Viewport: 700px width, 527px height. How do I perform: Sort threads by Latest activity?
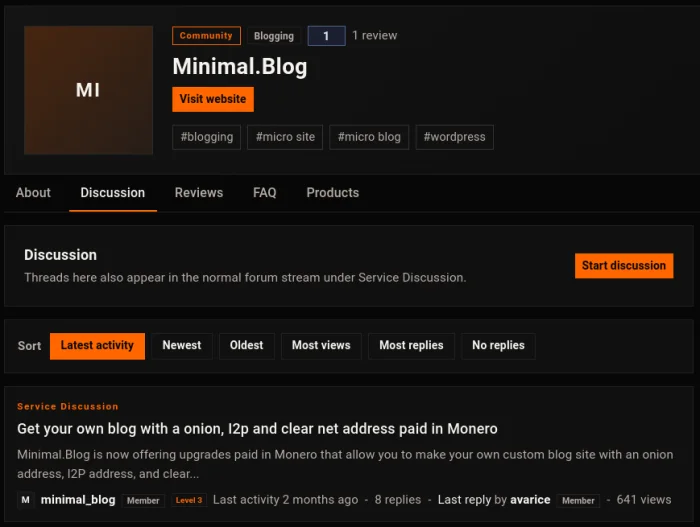(x=97, y=346)
